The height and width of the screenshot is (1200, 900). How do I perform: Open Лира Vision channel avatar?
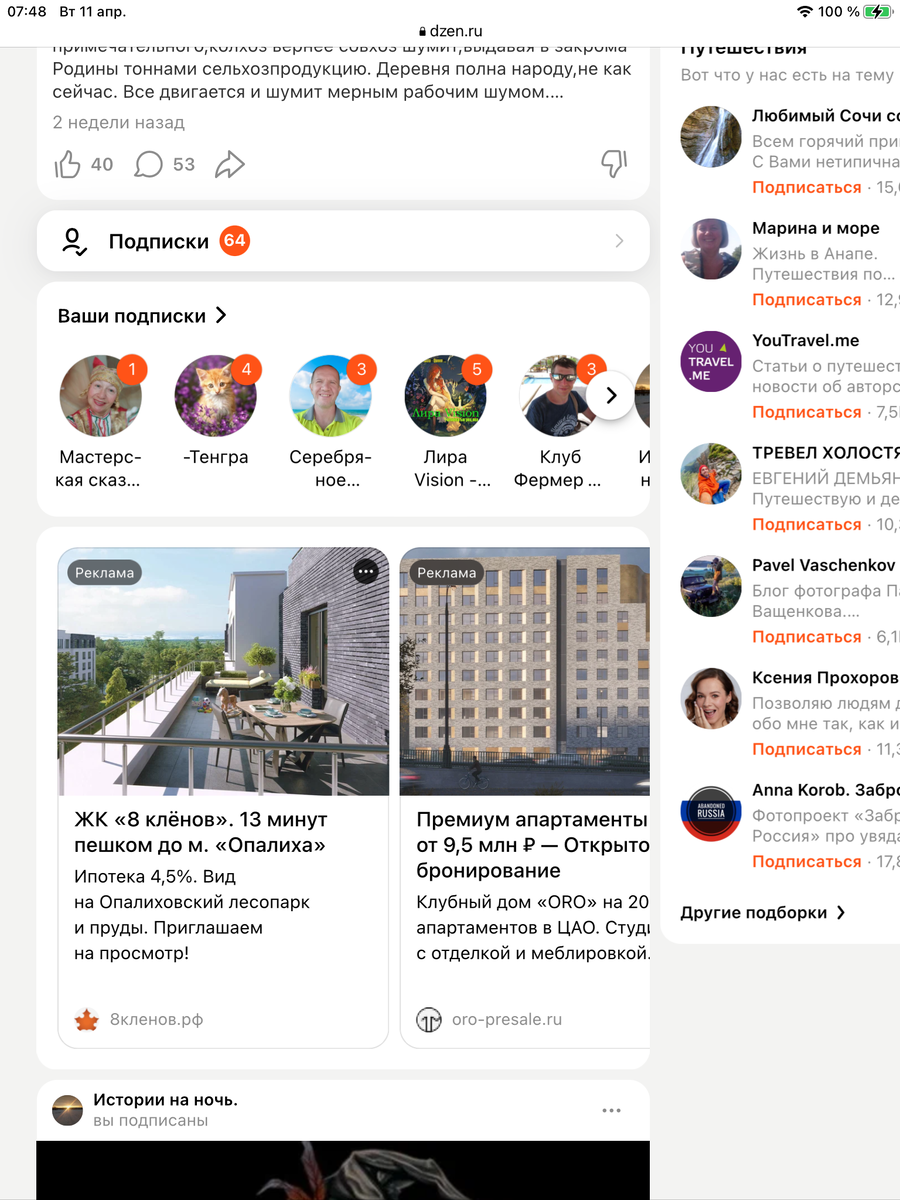tap(446, 396)
